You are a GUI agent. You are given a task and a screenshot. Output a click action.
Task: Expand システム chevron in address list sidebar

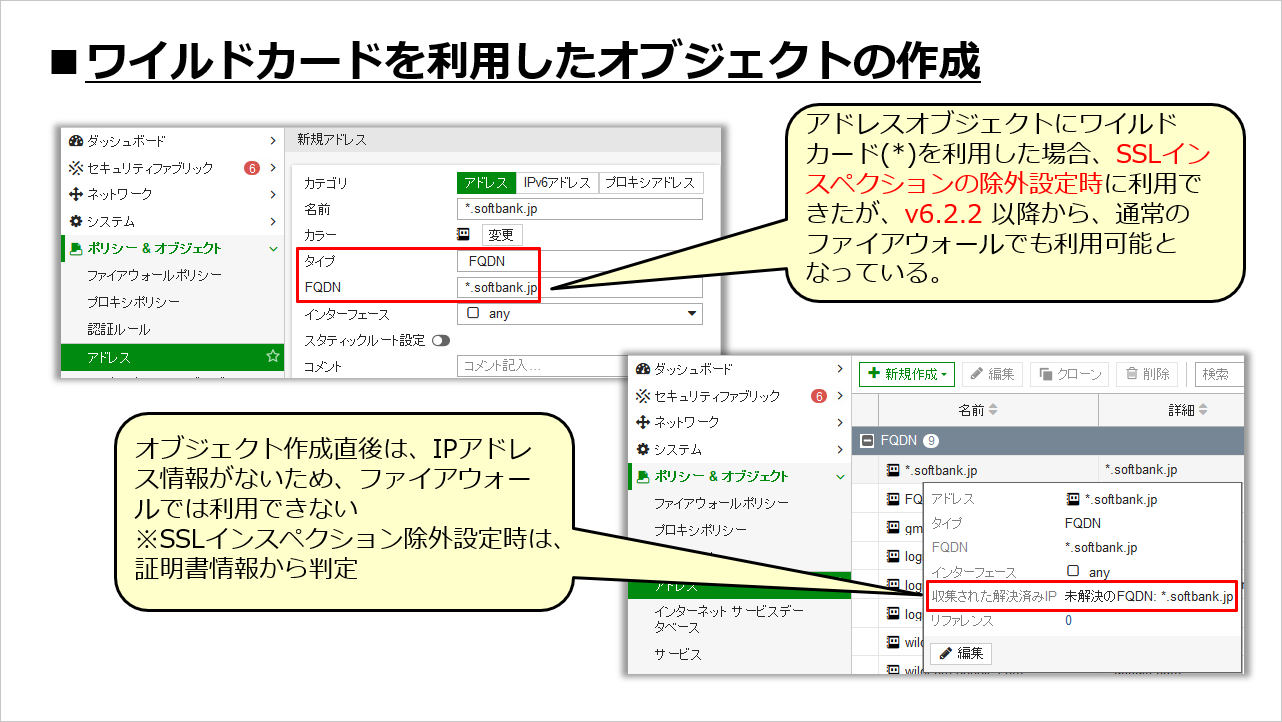[x=840, y=449]
